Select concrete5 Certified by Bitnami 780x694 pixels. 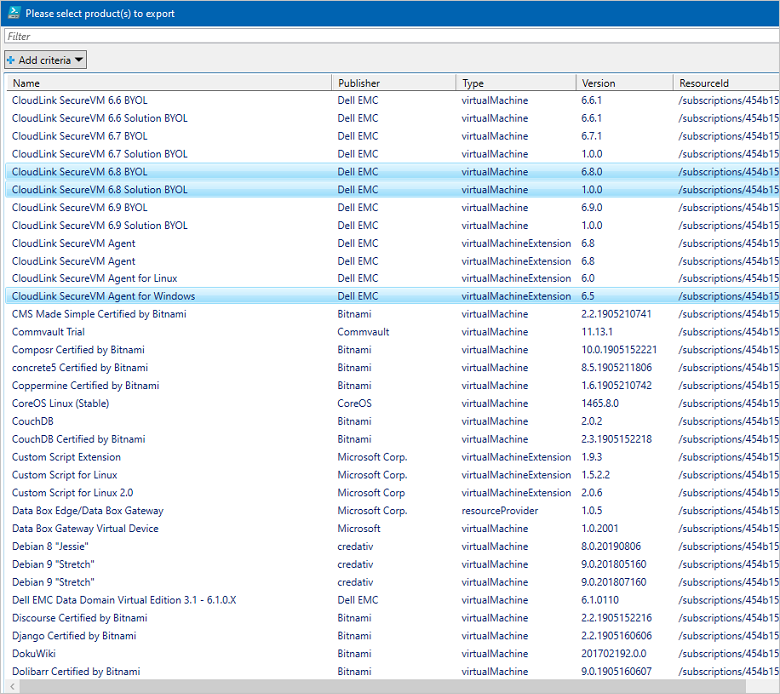[x=392, y=368]
